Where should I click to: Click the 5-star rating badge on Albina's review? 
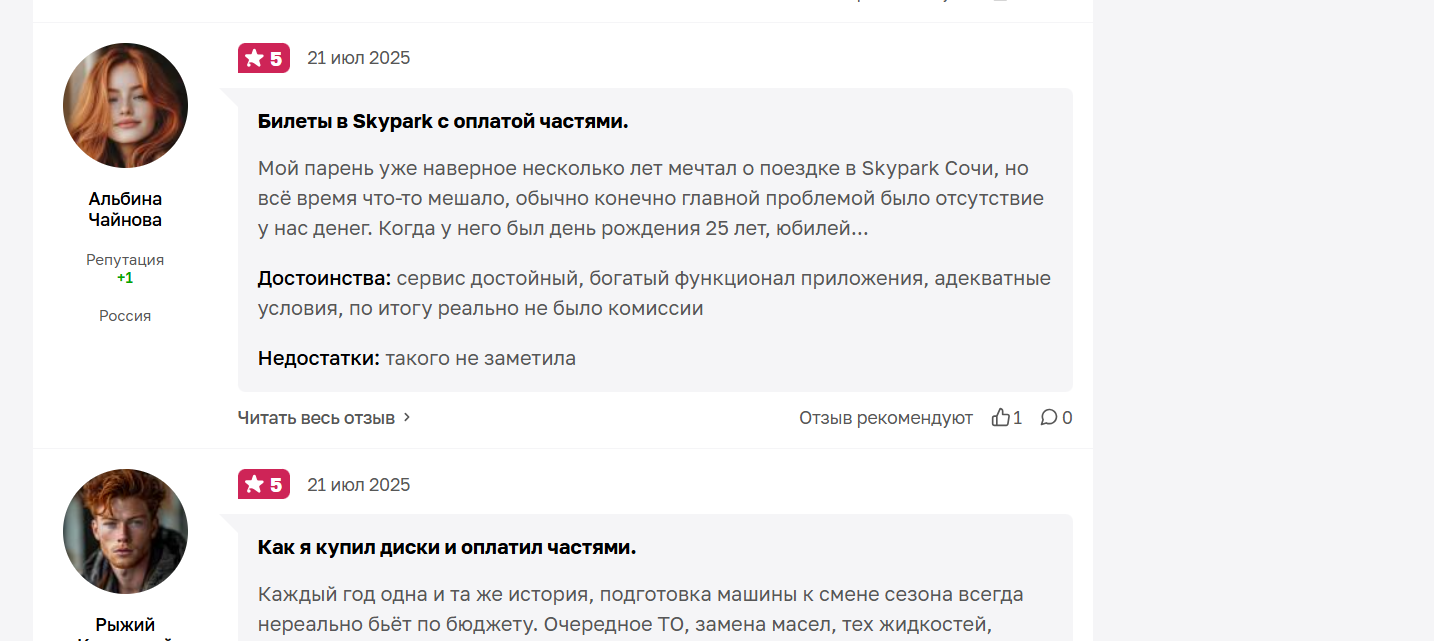tap(264, 58)
